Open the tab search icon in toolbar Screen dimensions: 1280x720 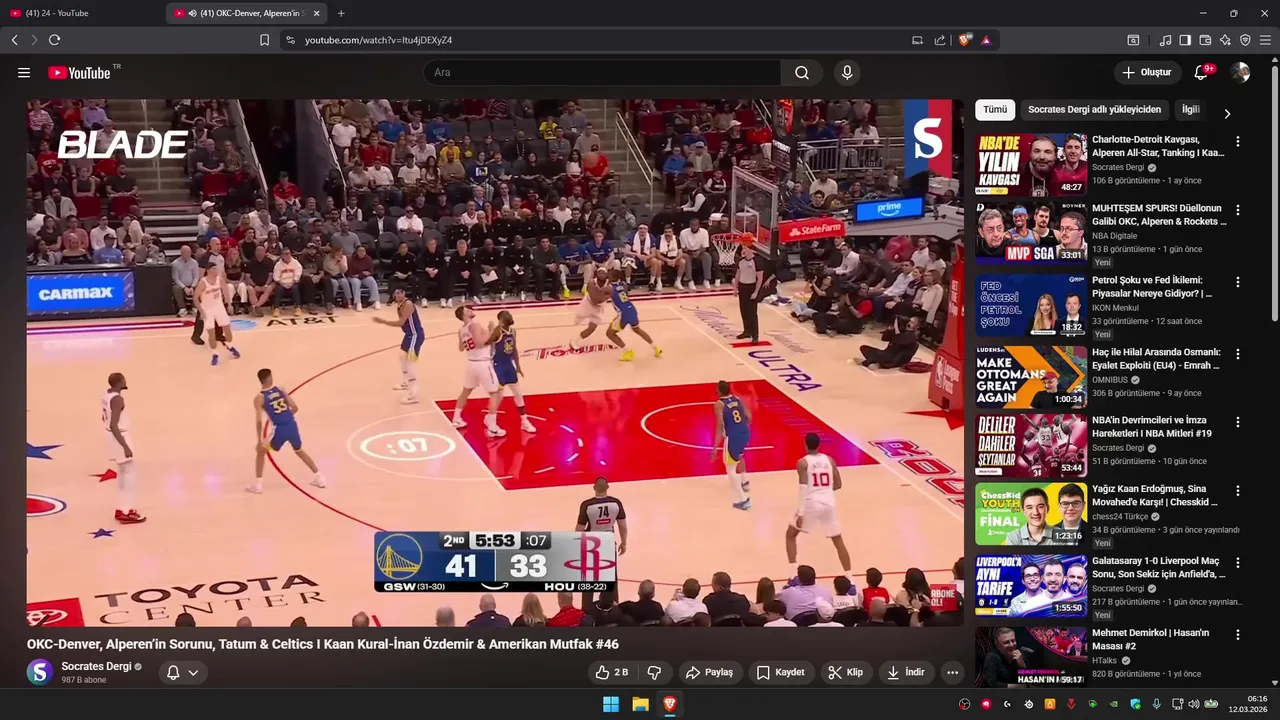point(1133,40)
